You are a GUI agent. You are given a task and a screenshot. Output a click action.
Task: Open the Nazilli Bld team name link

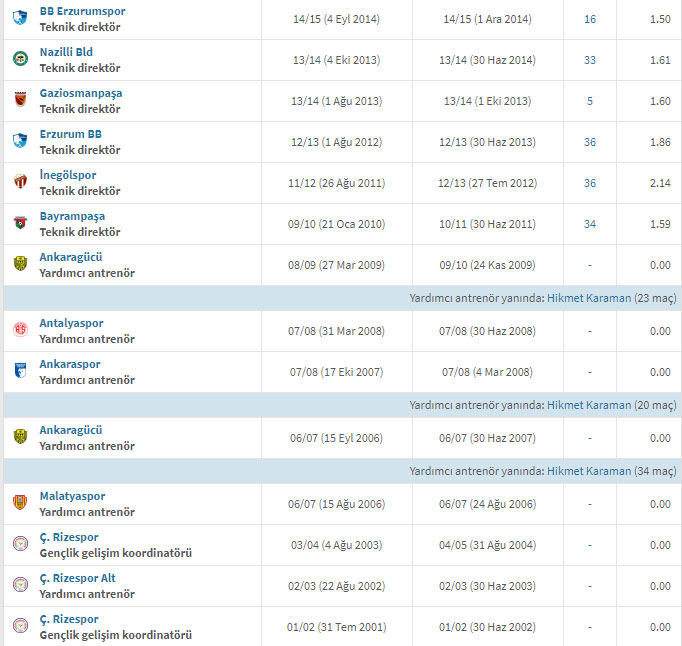click(x=66, y=52)
